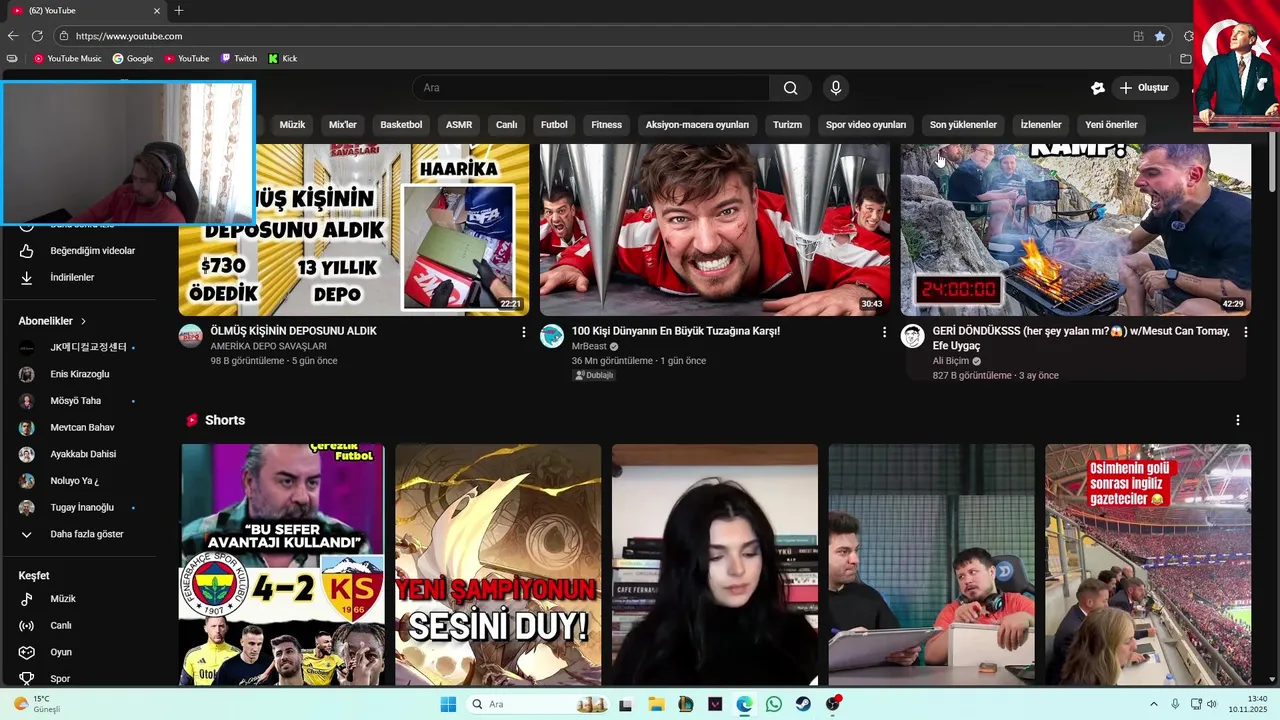Start voice search with microphone icon
This screenshot has height=720, width=1280.
click(x=836, y=88)
